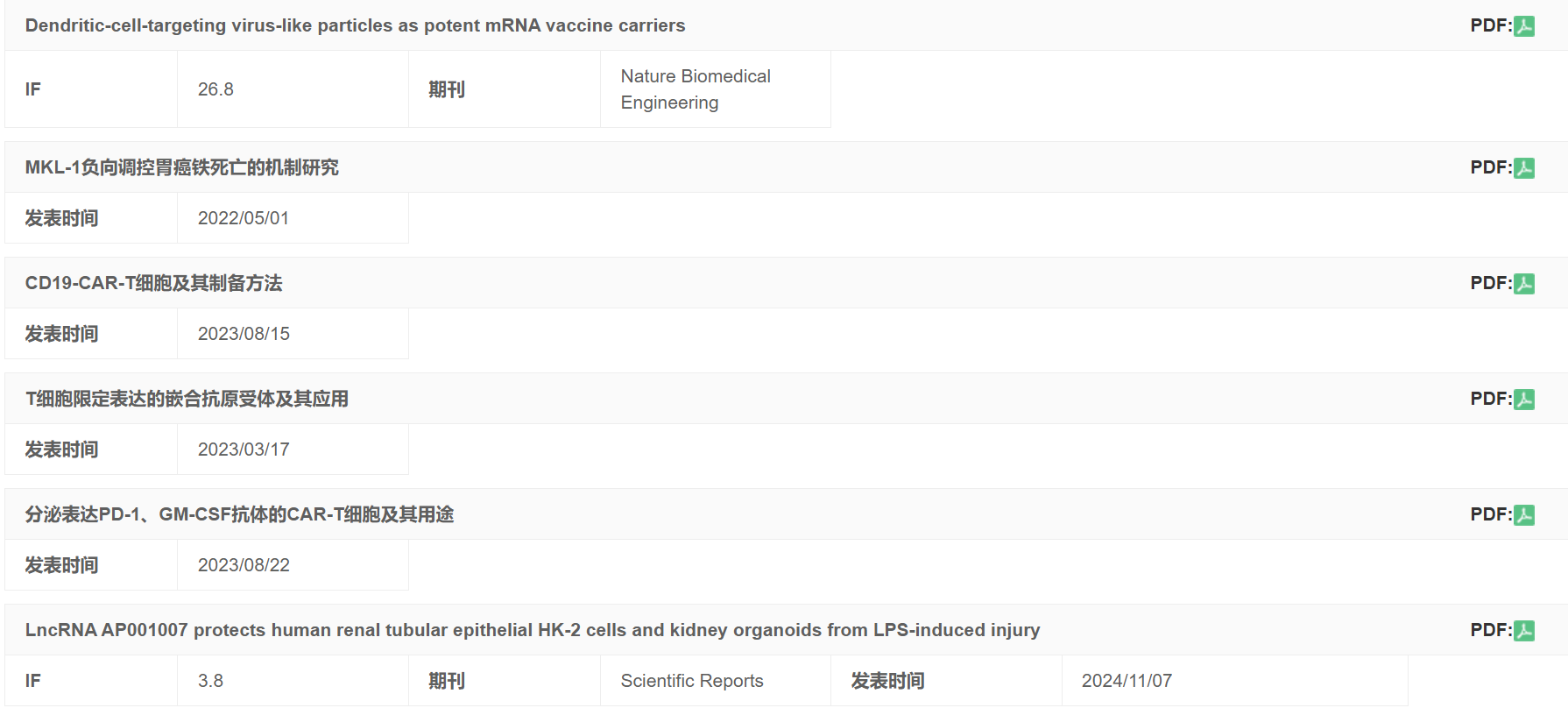Click the 期刊 label for Nature Biomedical Engineering

(447, 88)
